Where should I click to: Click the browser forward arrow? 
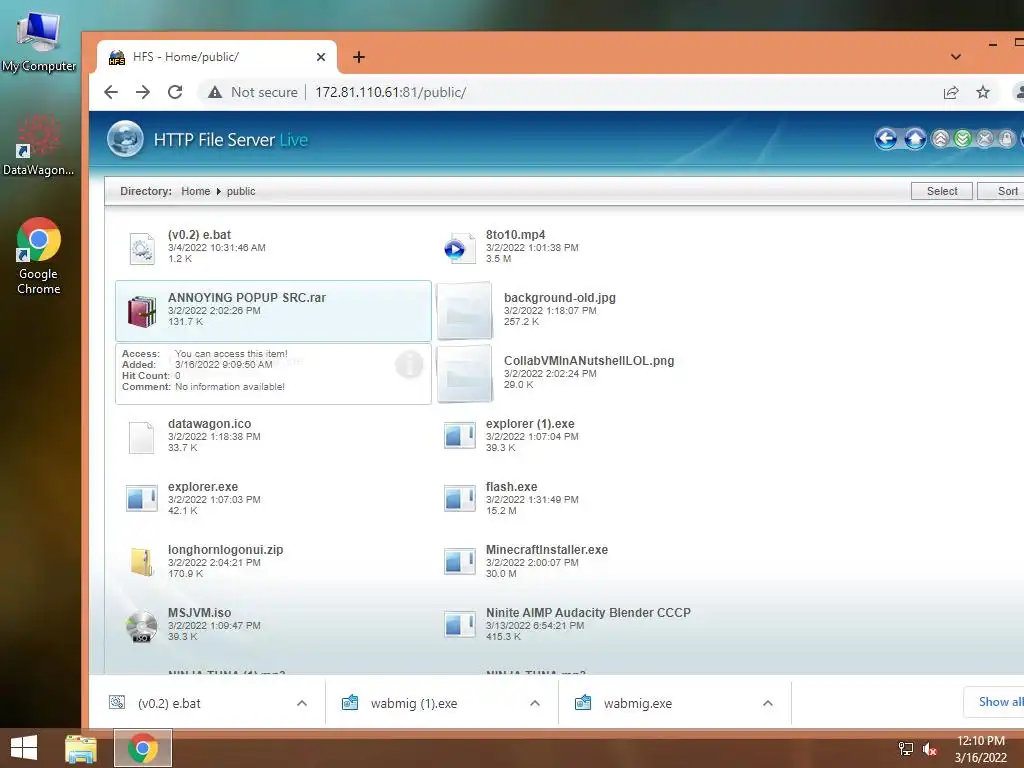pos(143,92)
